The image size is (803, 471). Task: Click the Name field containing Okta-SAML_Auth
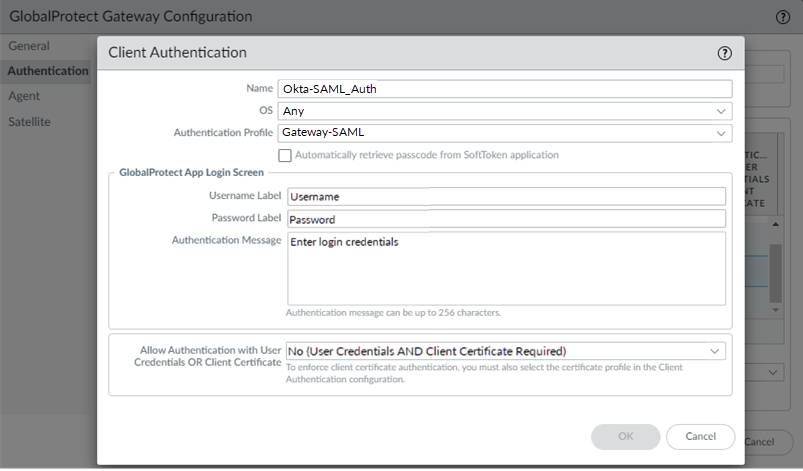tap(505, 89)
